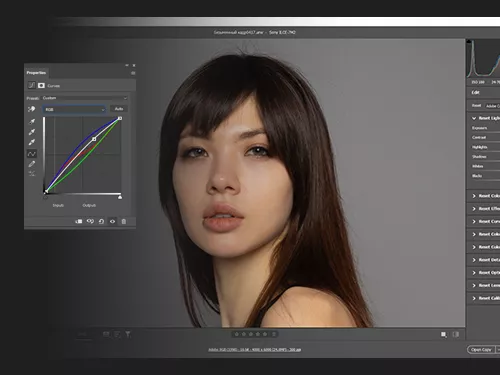Toggle Curves layer visibility eye icon
Viewport: 500px width, 375px height.
point(112,221)
